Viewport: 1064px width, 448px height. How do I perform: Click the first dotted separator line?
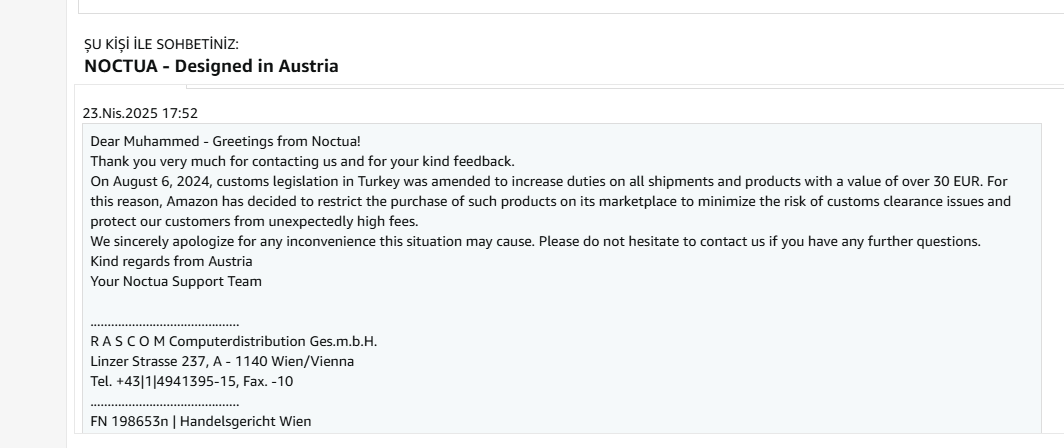pyautogui.click(x=164, y=322)
